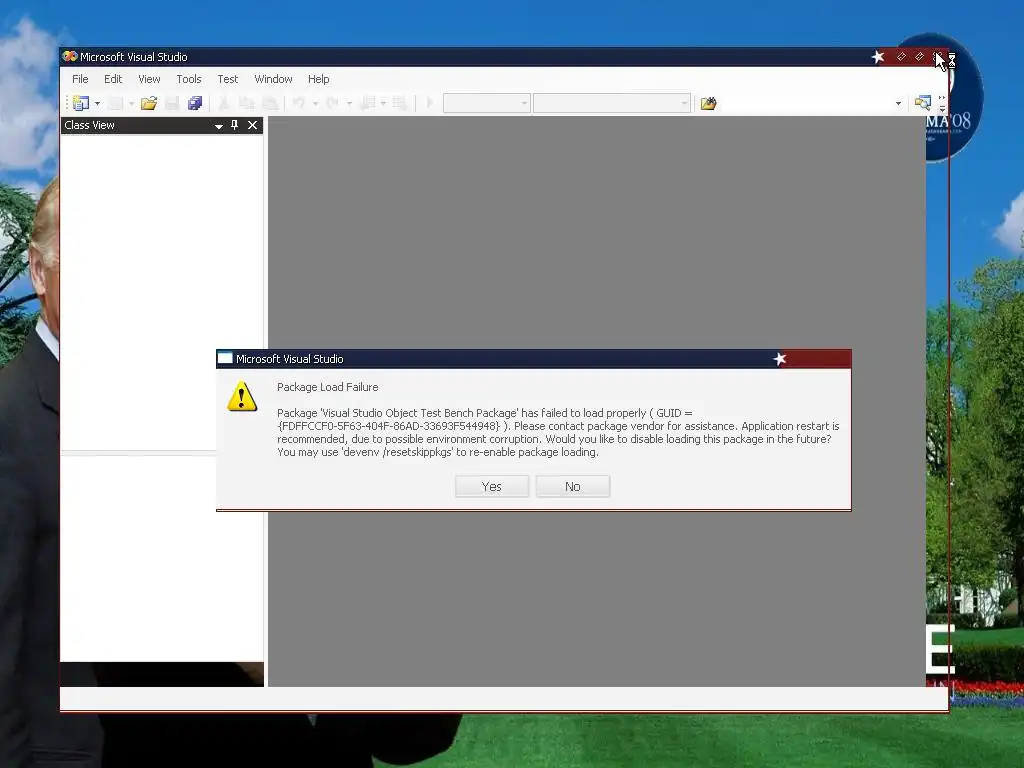
Task: Click the star button on dialog title bar
Action: pos(780,359)
